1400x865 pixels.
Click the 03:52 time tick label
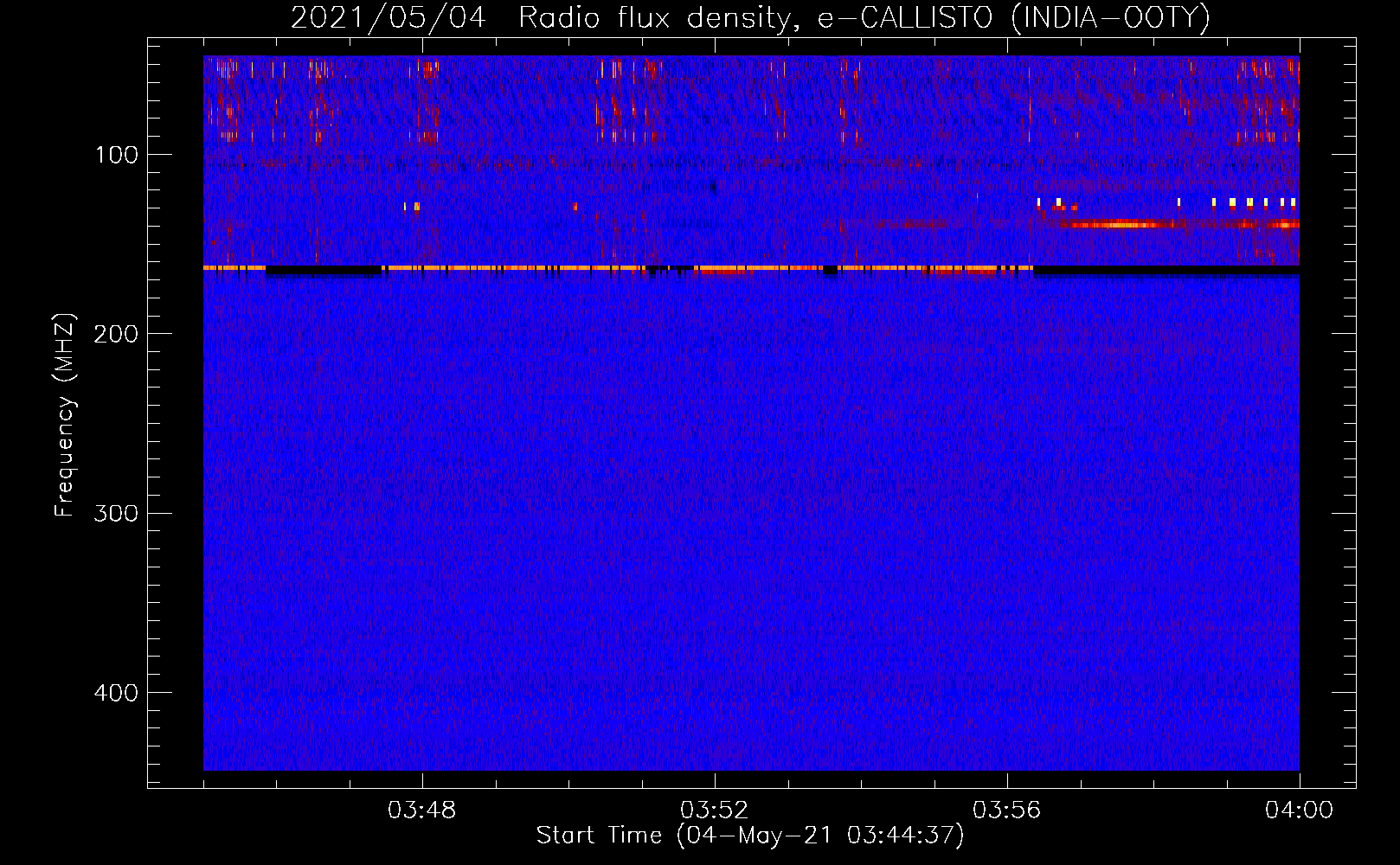coord(715,811)
